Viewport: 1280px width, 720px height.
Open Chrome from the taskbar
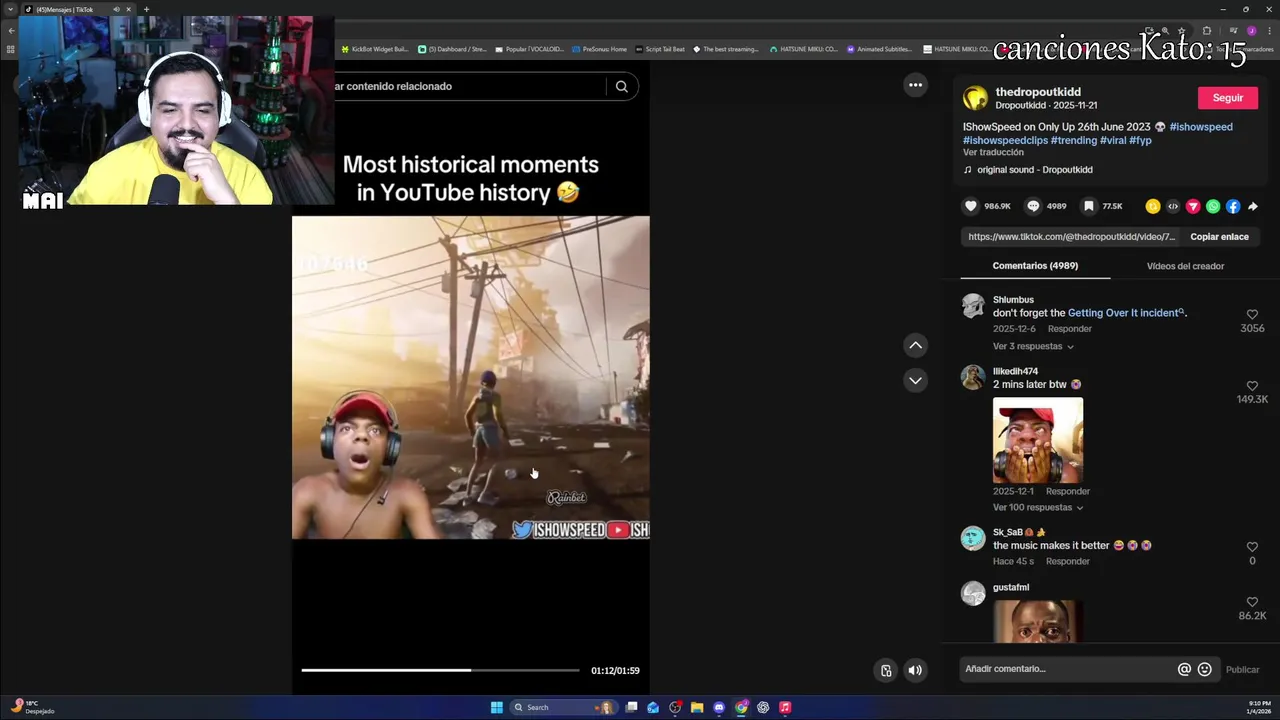(x=741, y=707)
